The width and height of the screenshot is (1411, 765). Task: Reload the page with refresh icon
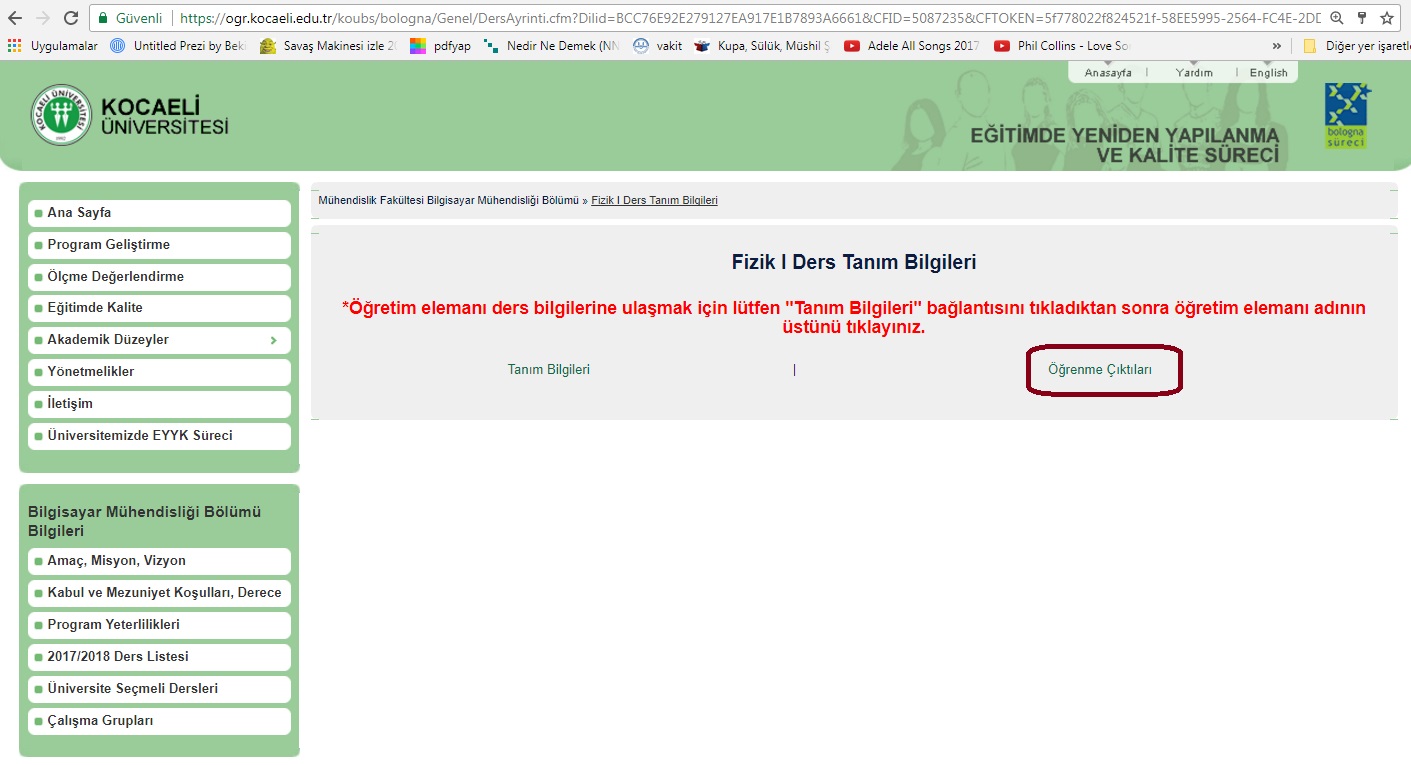(x=71, y=18)
